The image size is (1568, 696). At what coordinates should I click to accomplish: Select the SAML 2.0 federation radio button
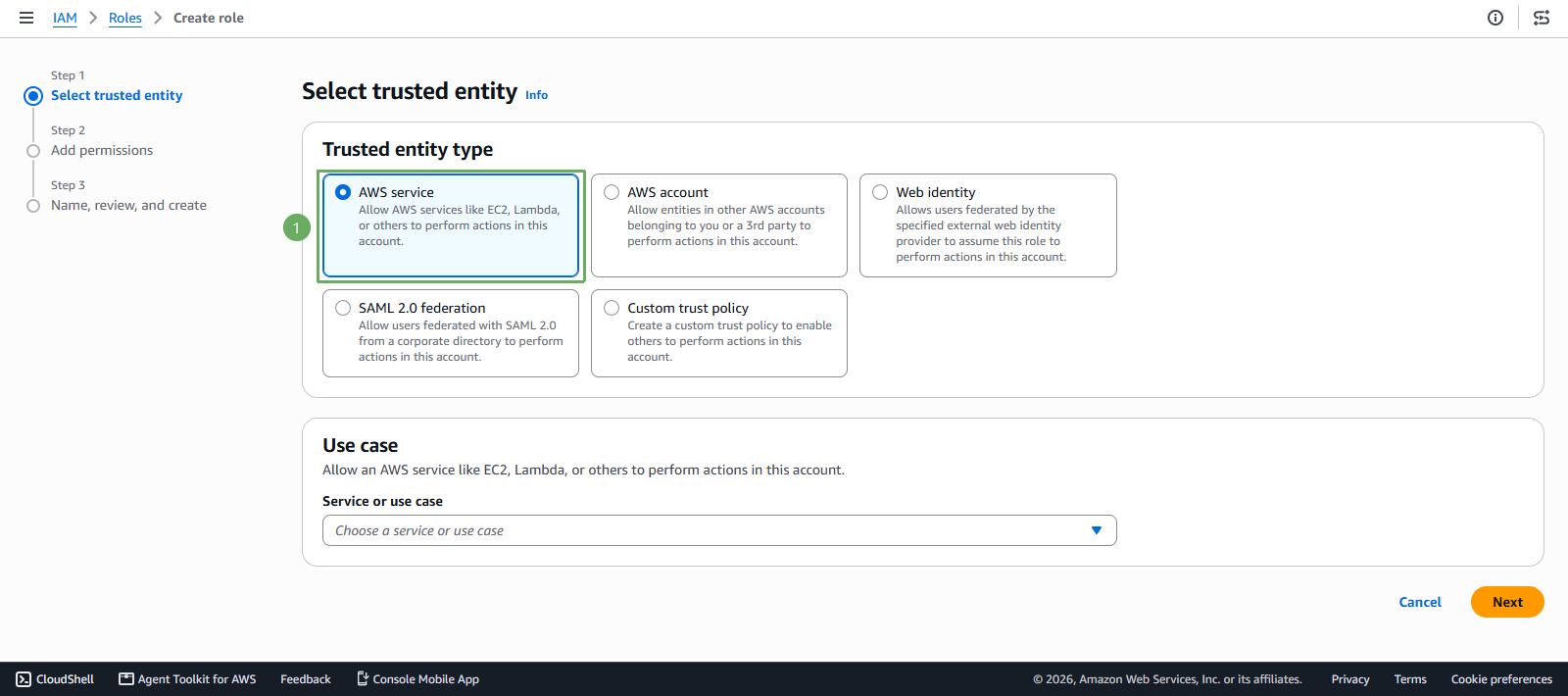tap(343, 308)
